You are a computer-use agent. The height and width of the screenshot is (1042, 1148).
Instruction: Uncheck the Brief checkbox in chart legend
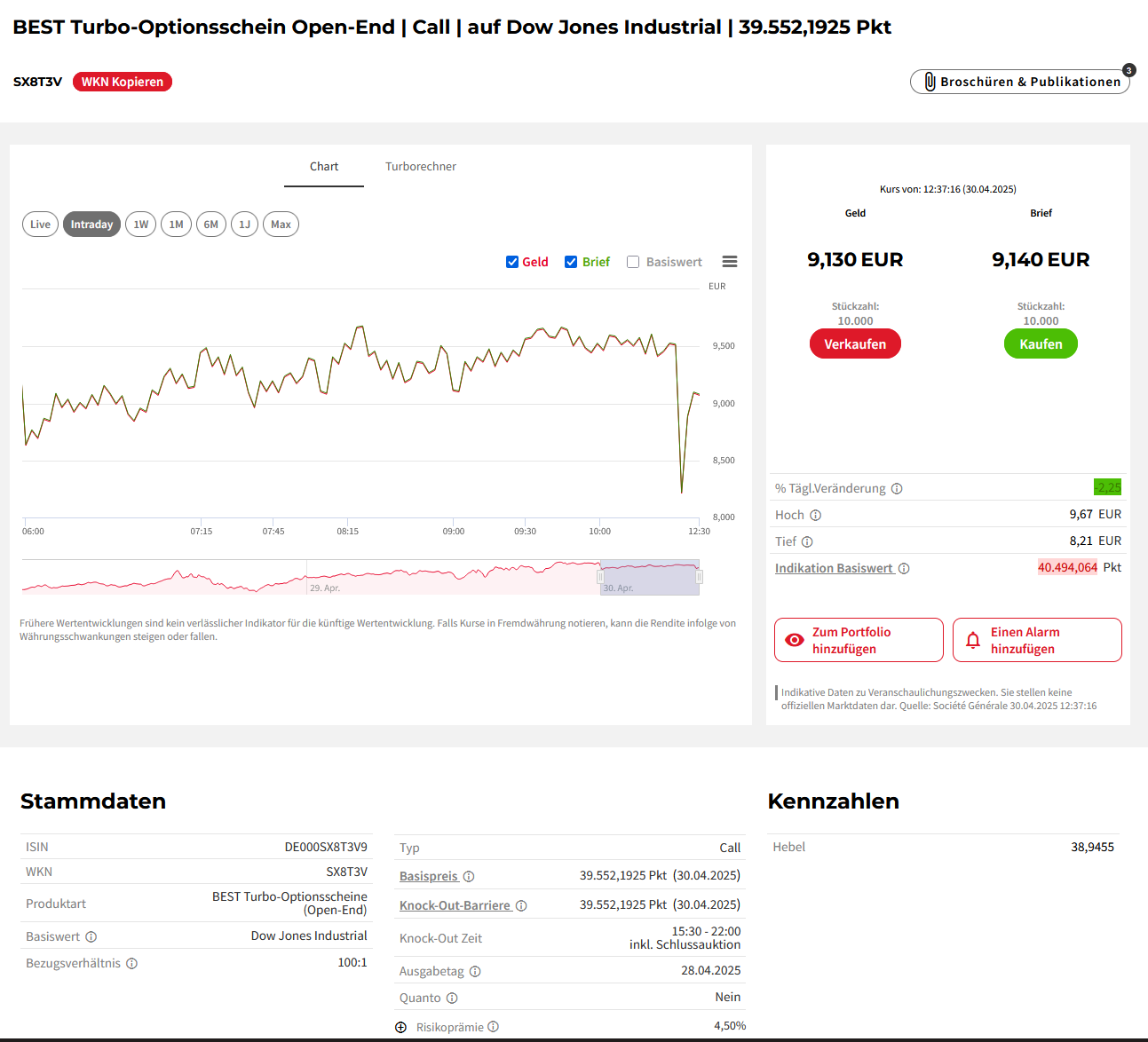pos(571,262)
